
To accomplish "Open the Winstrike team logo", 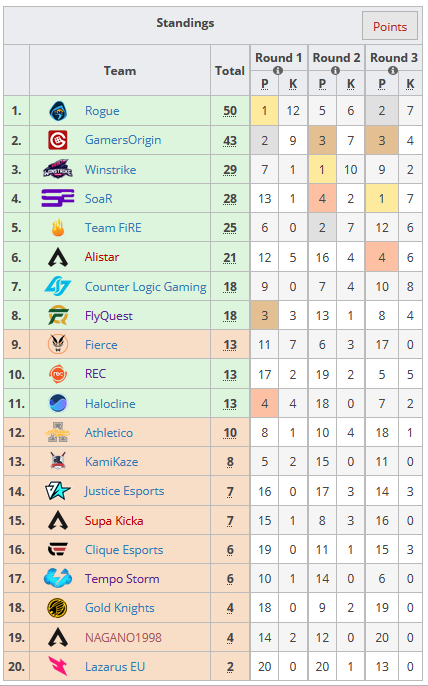I will click(58, 170).
